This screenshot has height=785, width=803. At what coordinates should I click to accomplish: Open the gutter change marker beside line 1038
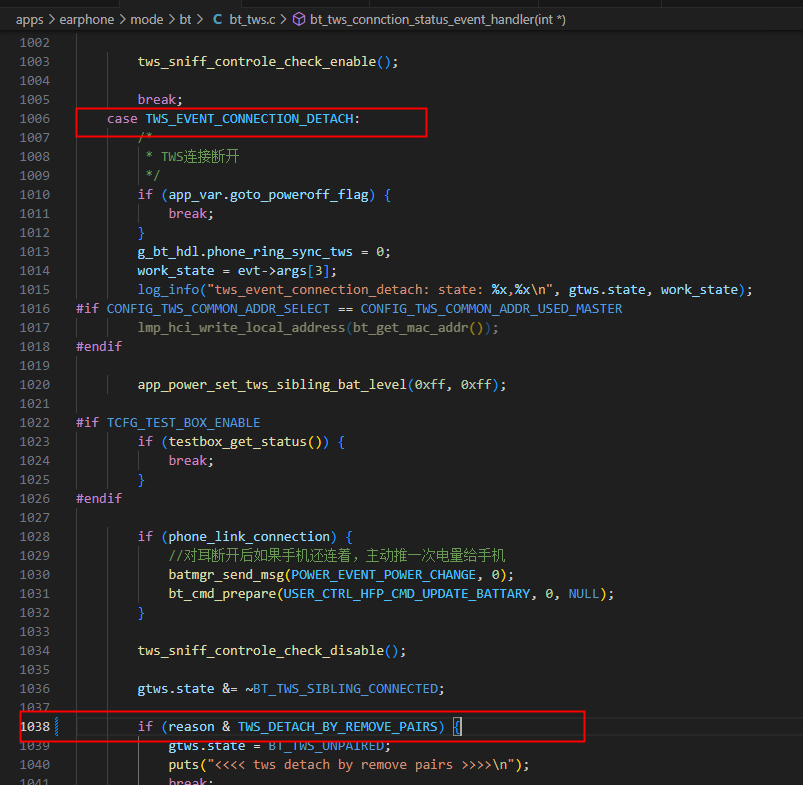pyautogui.click(x=56, y=727)
